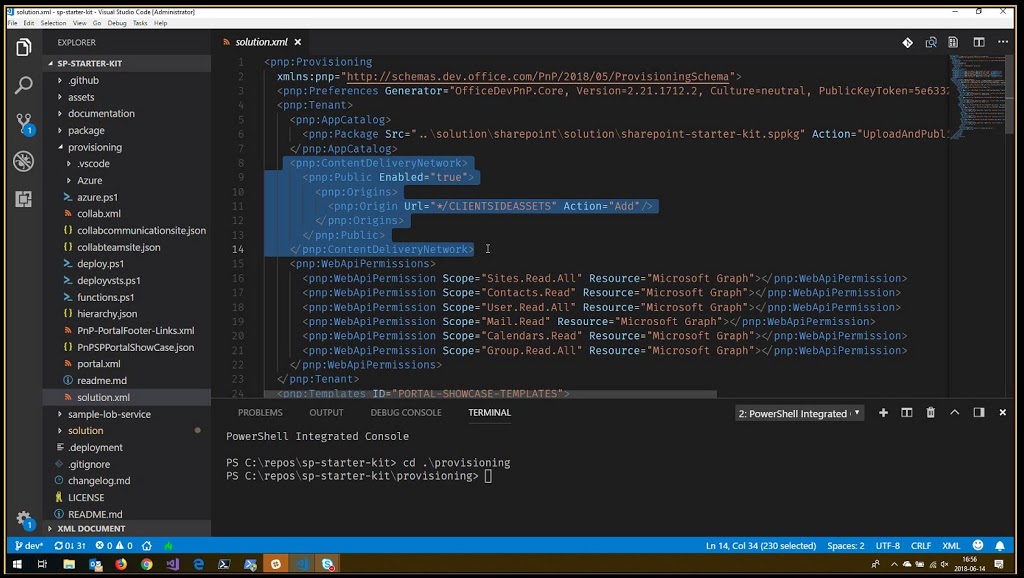The width and height of the screenshot is (1024, 578).
Task: Open the Manage gear icon
Action: [x=24, y=519]
